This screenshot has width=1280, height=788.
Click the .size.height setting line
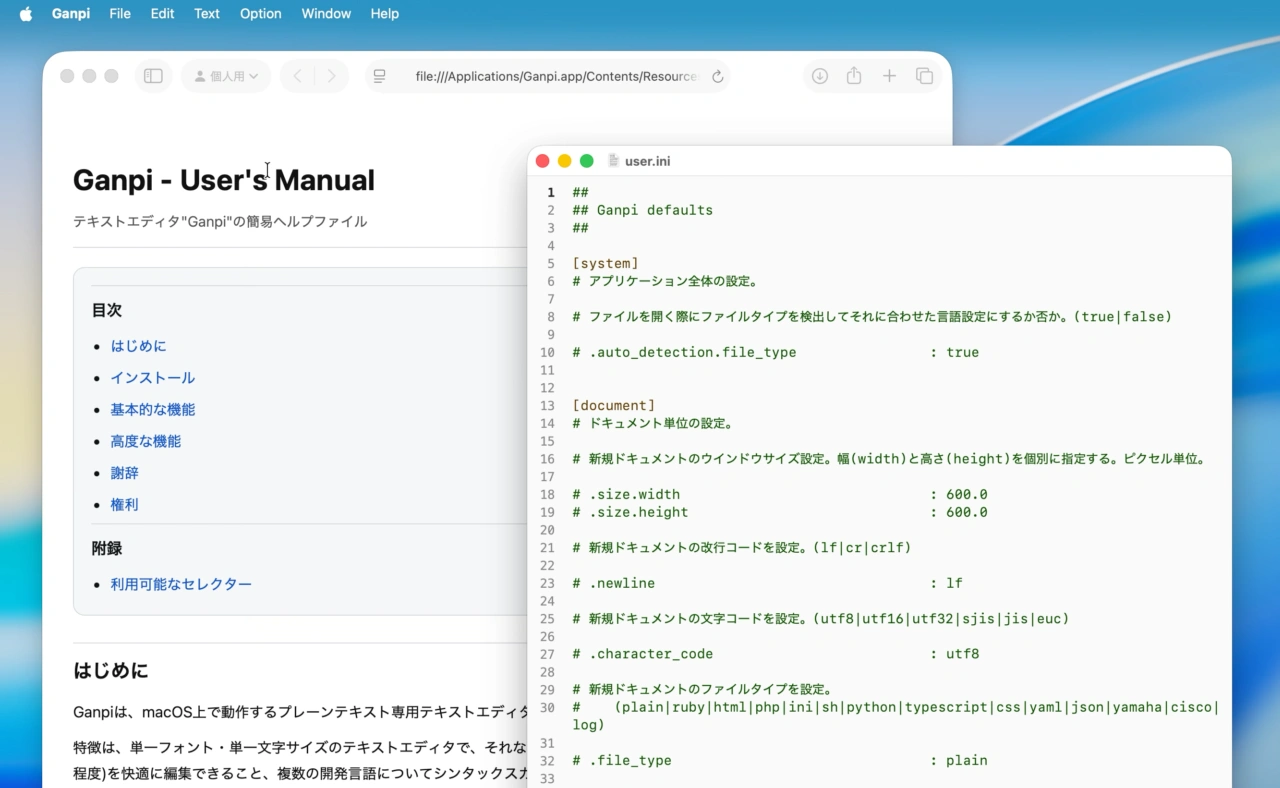point(780,512)
